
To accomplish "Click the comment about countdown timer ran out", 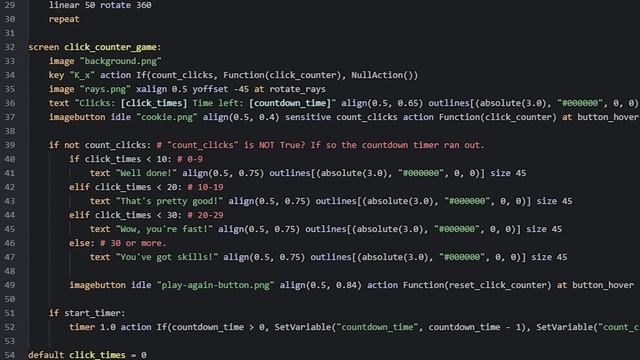I will (320, 145).
